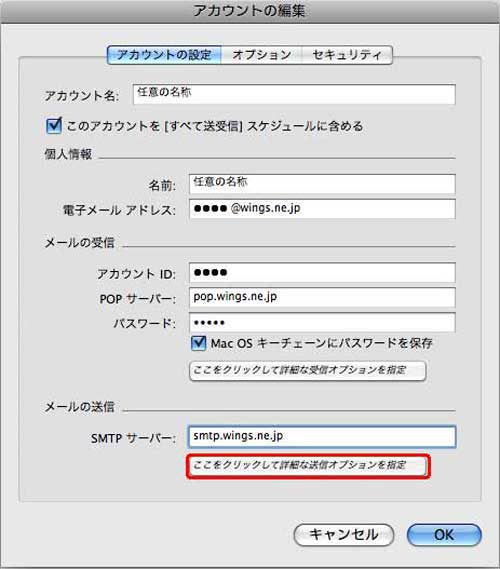This screenshot has width=500, height=569.
Task: Click the SMTP サーバー field
Action: [x=322, y=437]
